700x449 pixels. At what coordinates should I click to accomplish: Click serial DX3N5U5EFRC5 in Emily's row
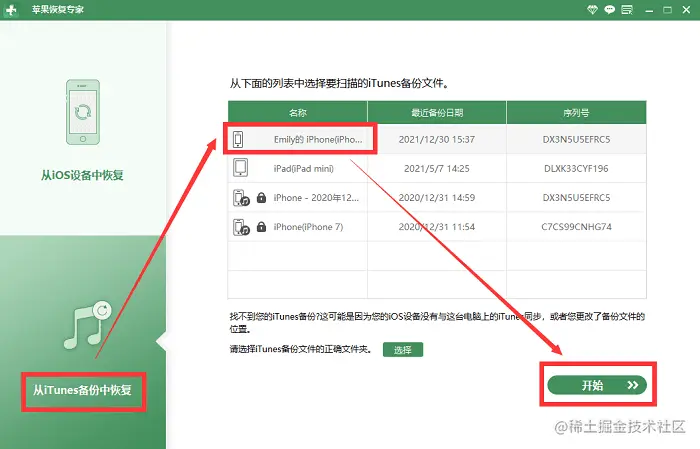pyautogui.click(x=576, y=139)
